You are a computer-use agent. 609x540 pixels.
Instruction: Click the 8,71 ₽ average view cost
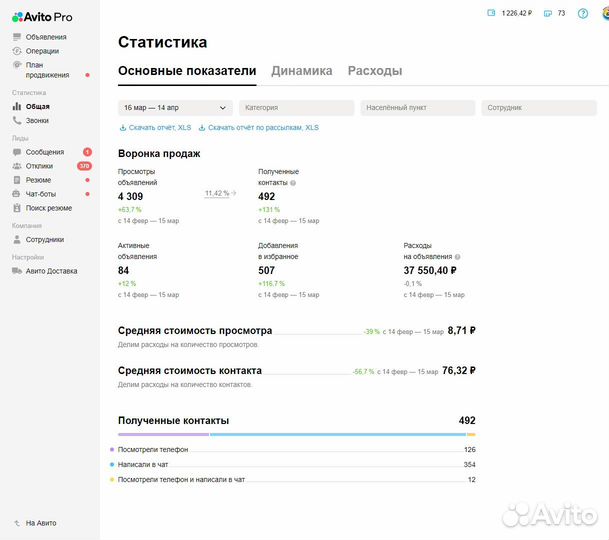pos(461,331)
